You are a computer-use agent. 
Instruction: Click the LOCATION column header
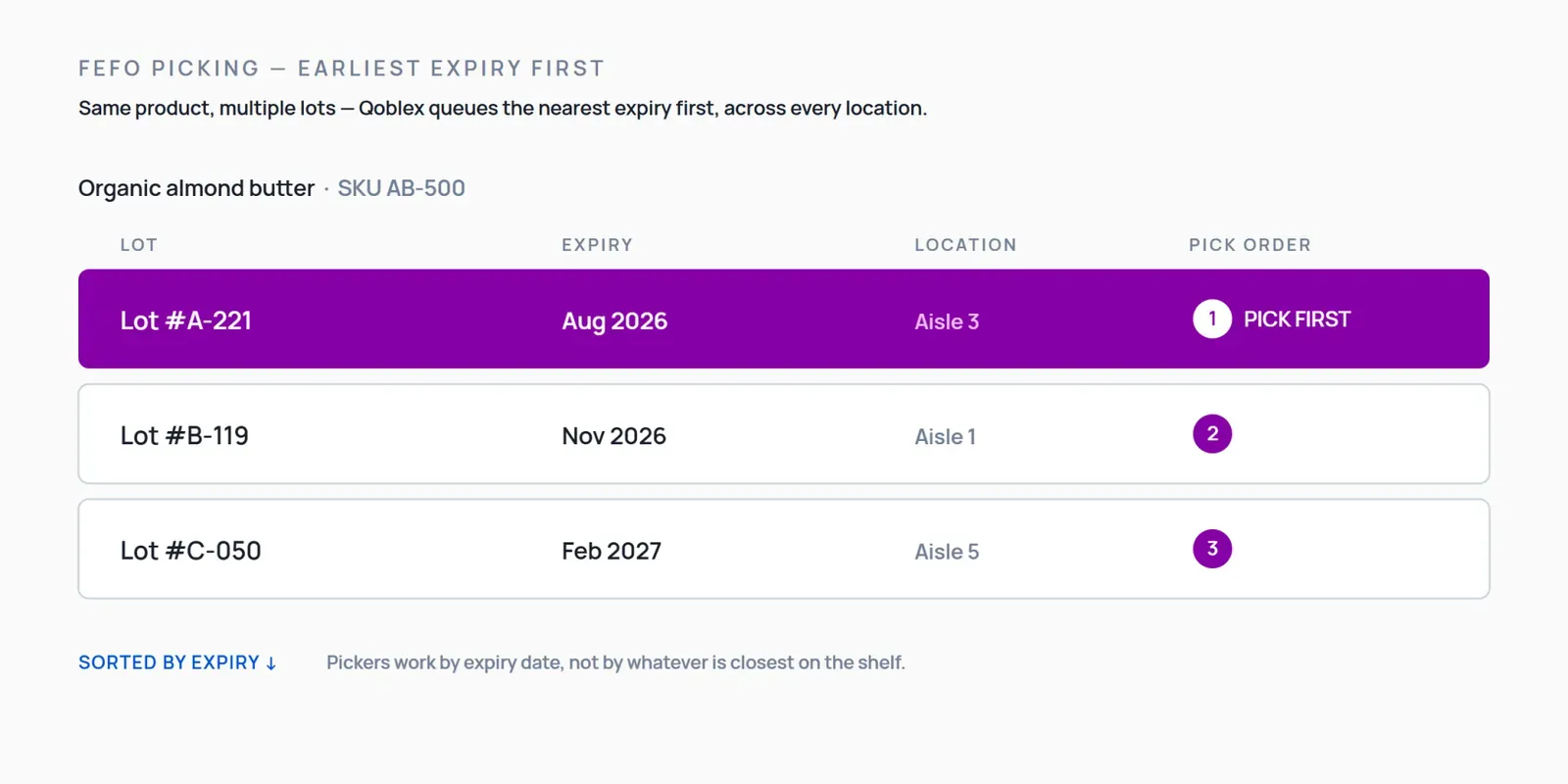tap(965, 245)
